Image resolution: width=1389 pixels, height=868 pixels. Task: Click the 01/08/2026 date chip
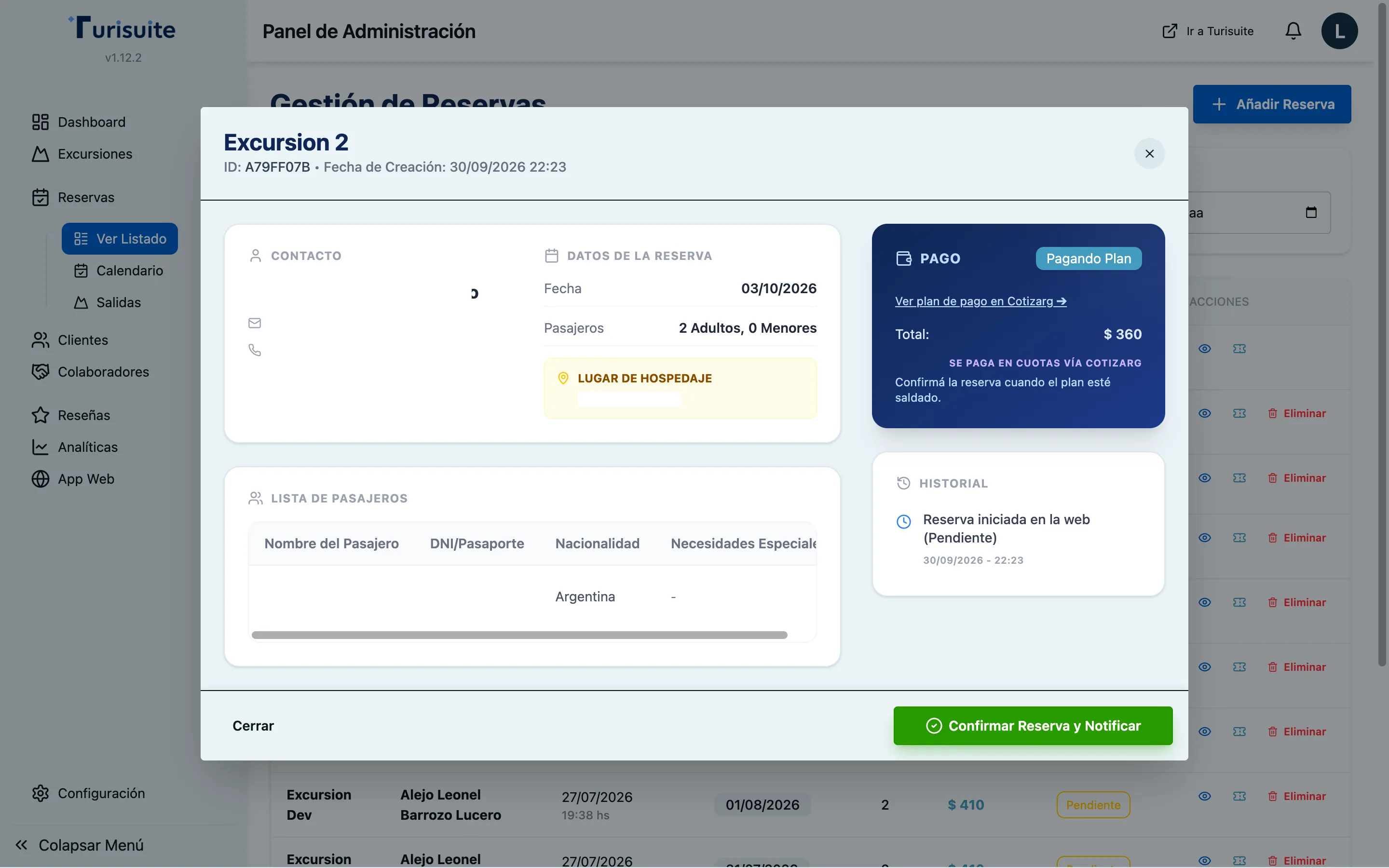[x=762, y=805]
